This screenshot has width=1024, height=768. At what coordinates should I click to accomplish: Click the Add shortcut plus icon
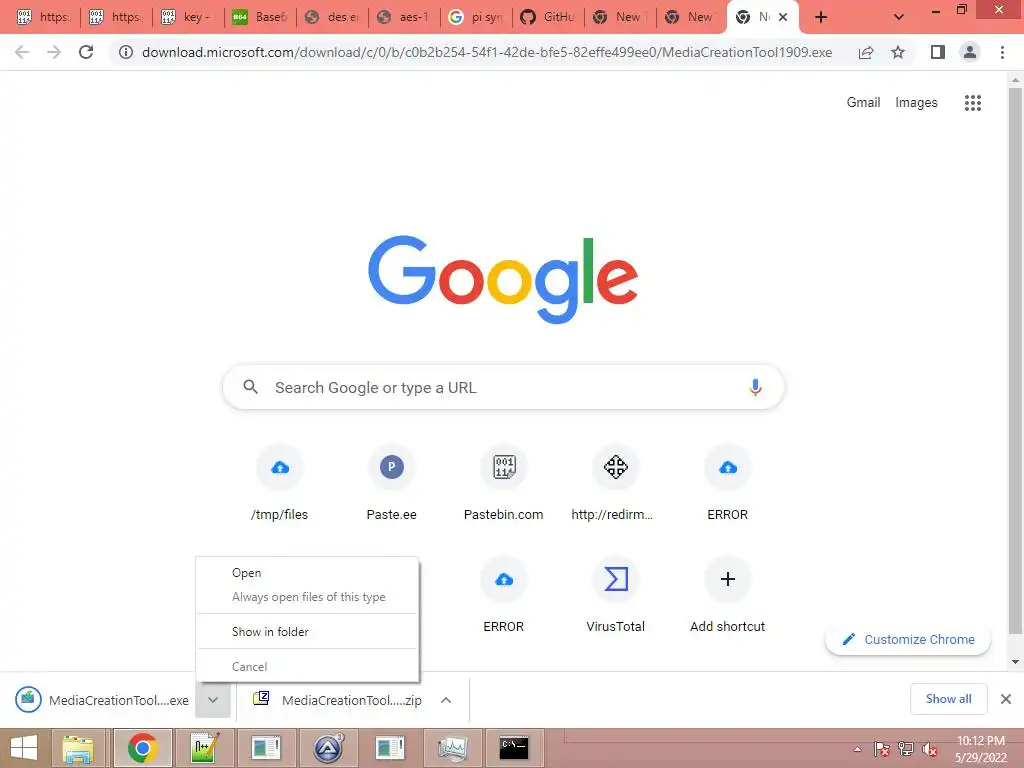(x=728, y=579)
